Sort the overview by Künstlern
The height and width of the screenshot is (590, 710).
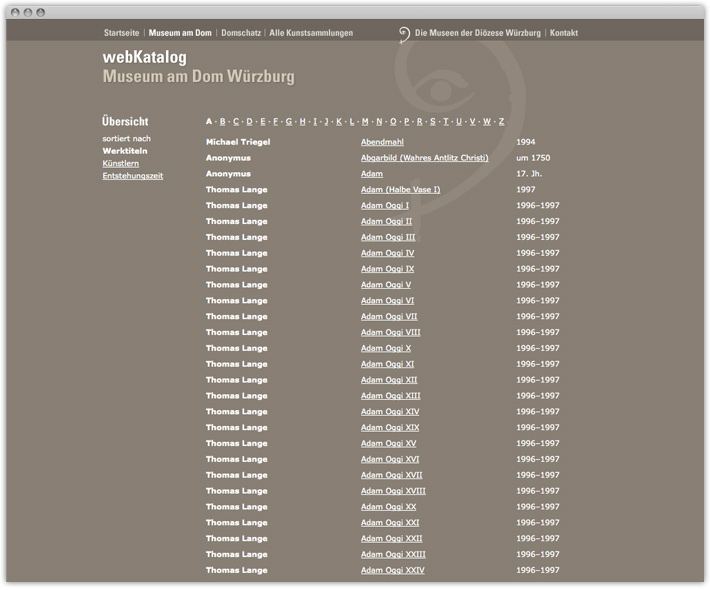point(121,163)
